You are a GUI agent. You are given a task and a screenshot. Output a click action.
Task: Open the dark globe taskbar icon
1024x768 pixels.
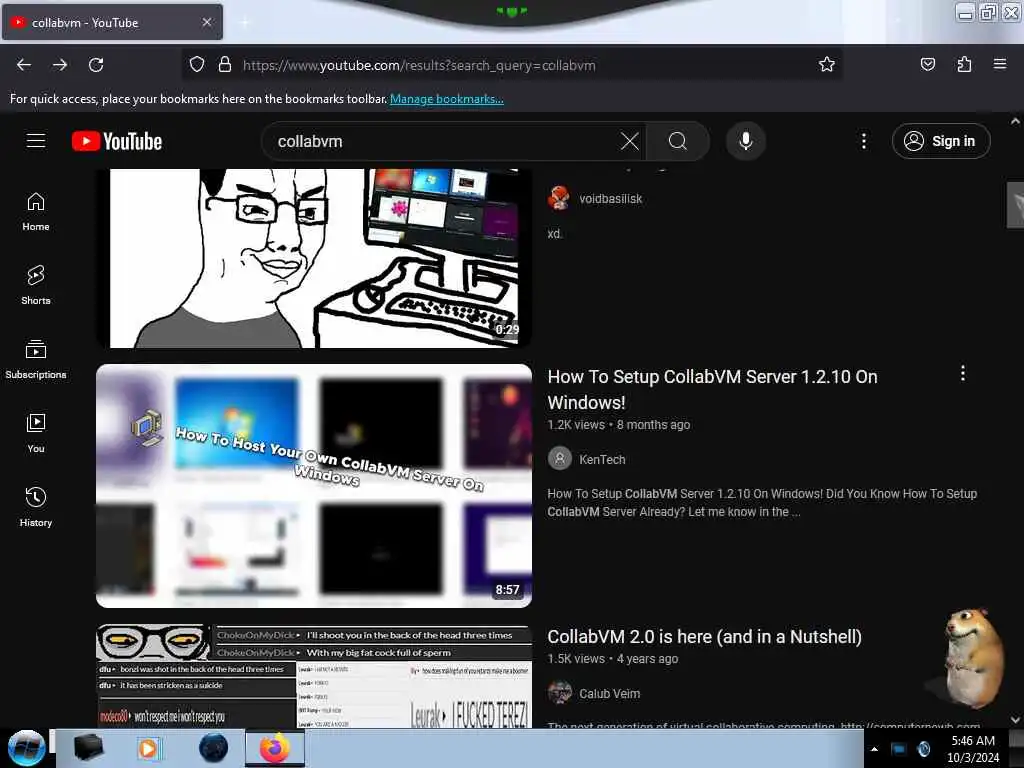[x=213, y=748]
